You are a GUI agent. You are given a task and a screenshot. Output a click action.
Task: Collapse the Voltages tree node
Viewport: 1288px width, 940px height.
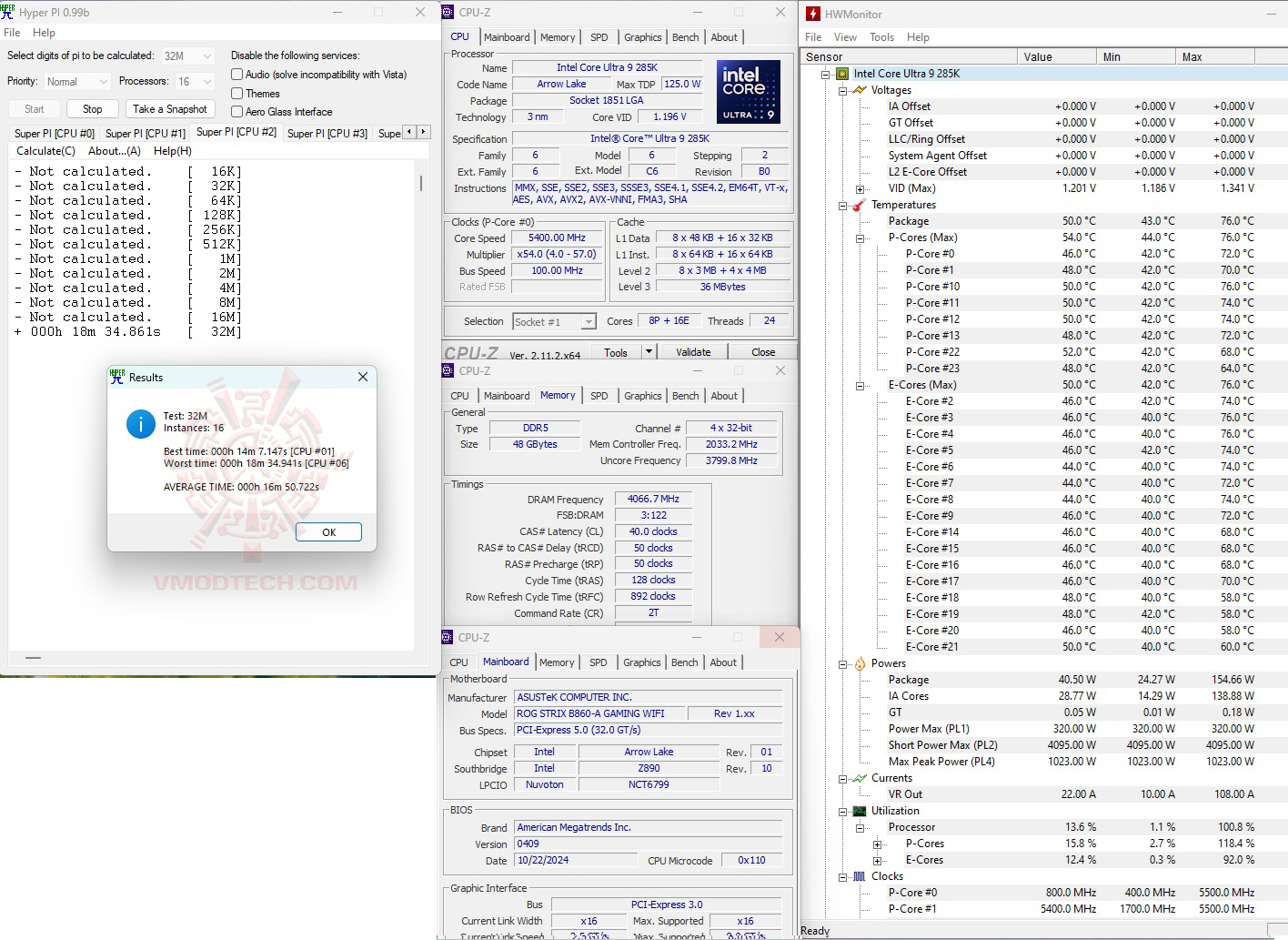pyautogui.click(x=843, y=90)
